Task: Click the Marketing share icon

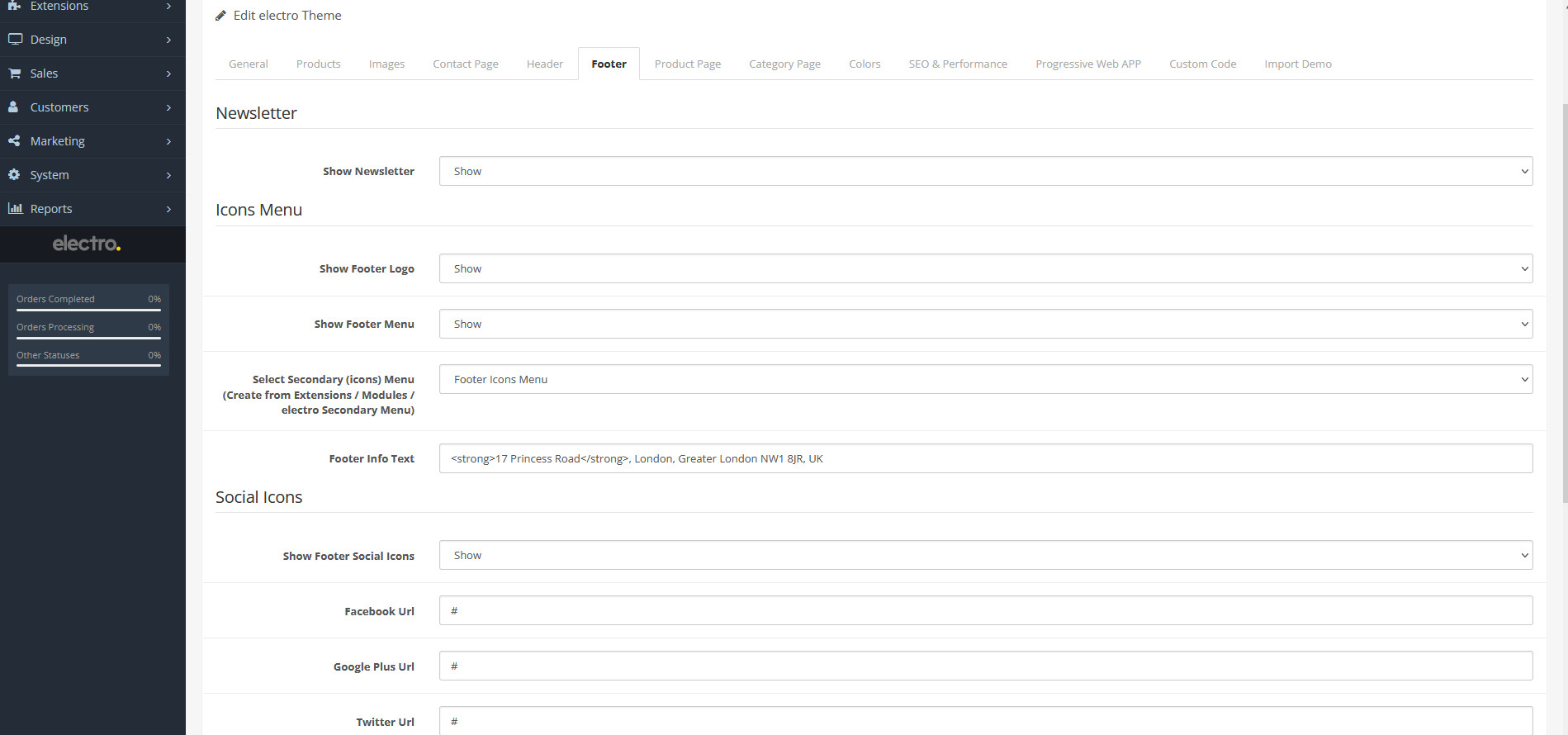Action: [x=14, y=140]
